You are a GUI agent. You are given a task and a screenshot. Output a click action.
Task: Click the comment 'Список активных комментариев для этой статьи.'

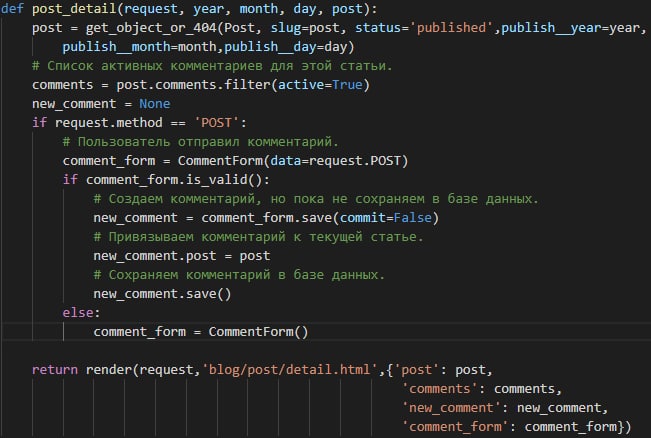click(x=212, y=66)
